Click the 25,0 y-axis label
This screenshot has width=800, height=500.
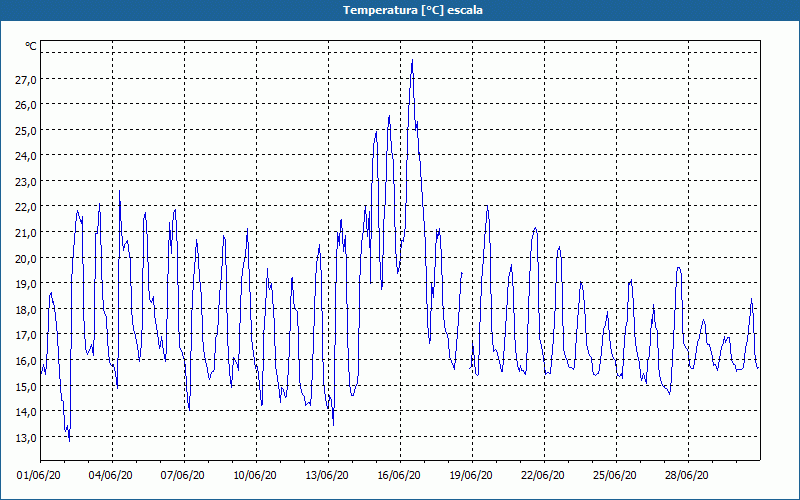(x=26, y=130)
